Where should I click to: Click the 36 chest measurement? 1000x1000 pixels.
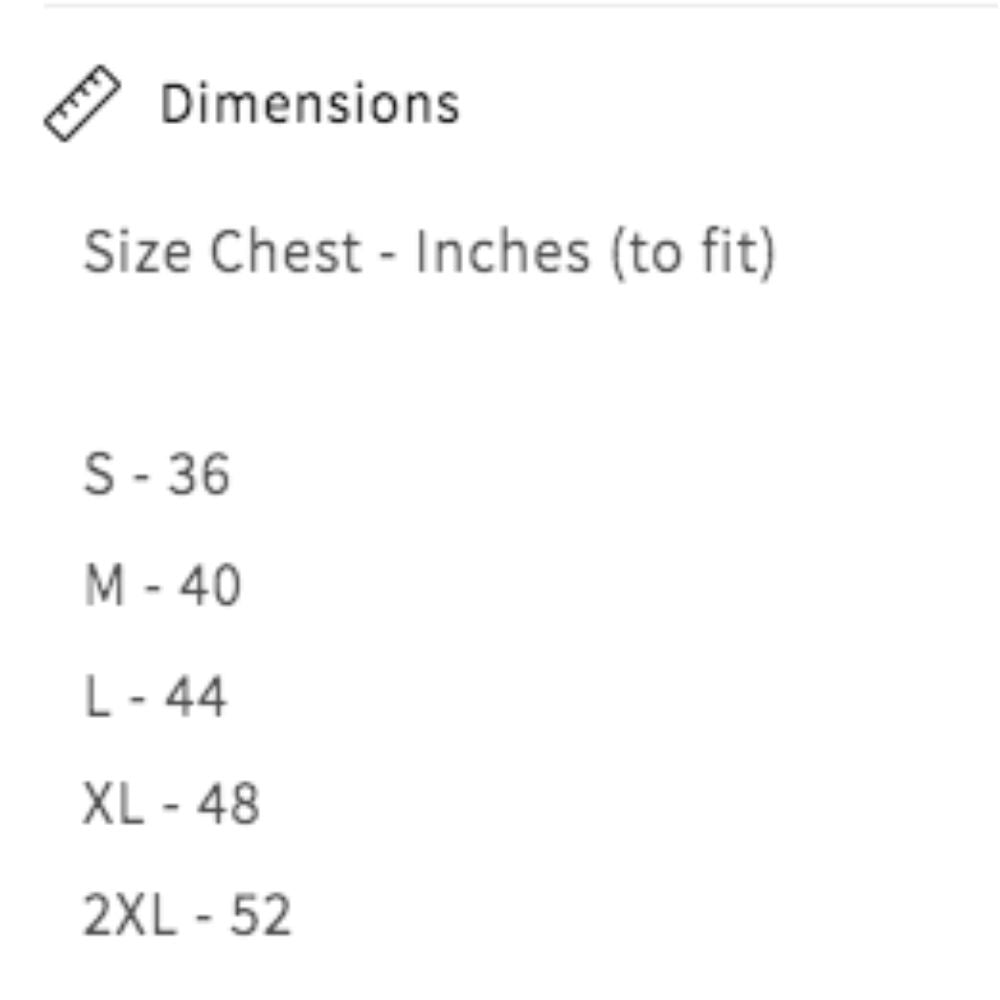198,474
